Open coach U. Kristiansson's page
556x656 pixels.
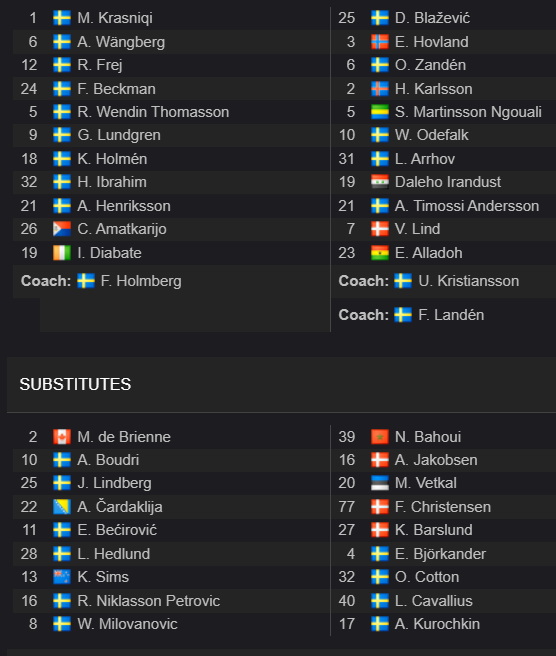[469, 281]
